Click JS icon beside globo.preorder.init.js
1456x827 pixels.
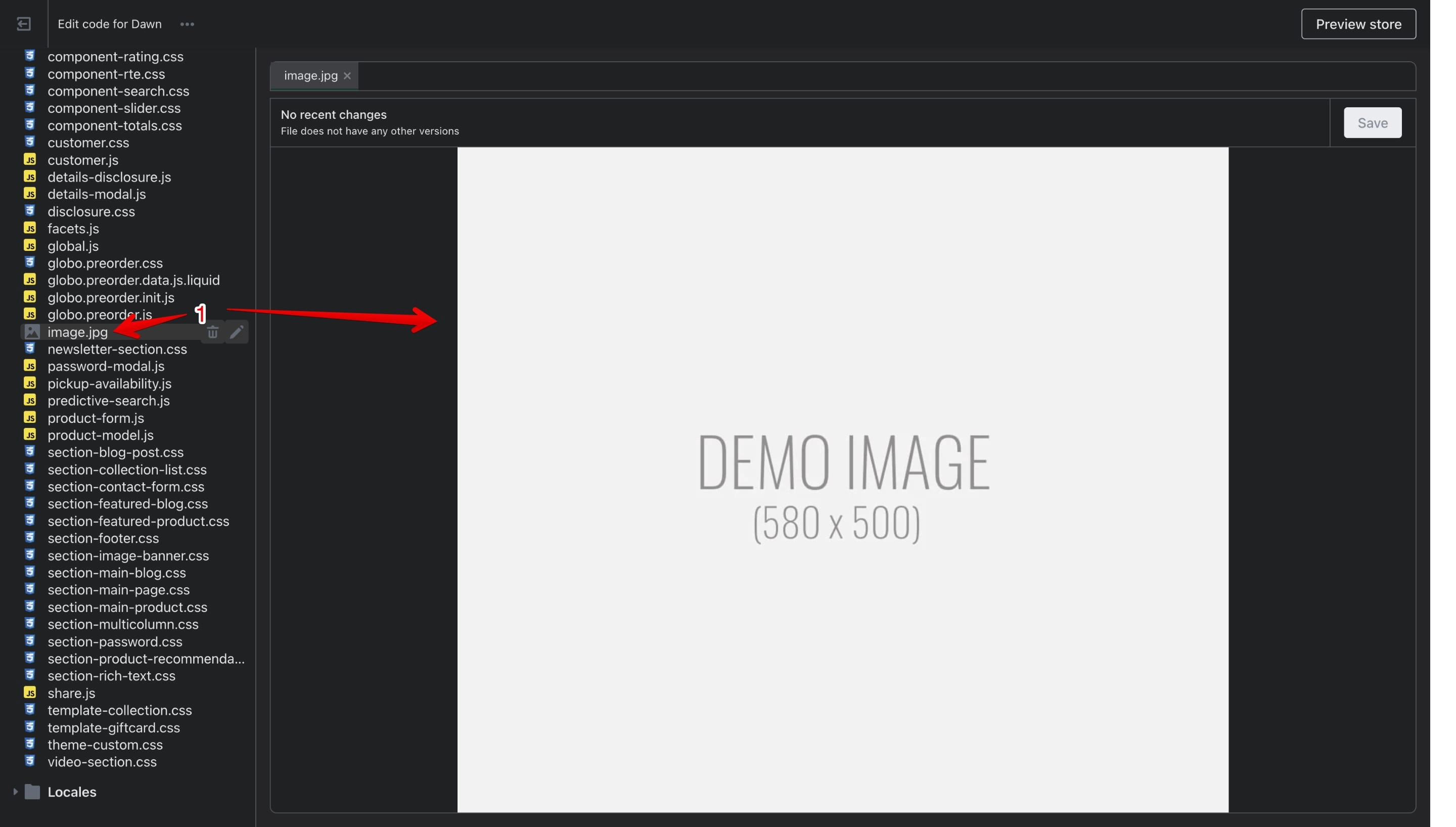coord(30,297)
